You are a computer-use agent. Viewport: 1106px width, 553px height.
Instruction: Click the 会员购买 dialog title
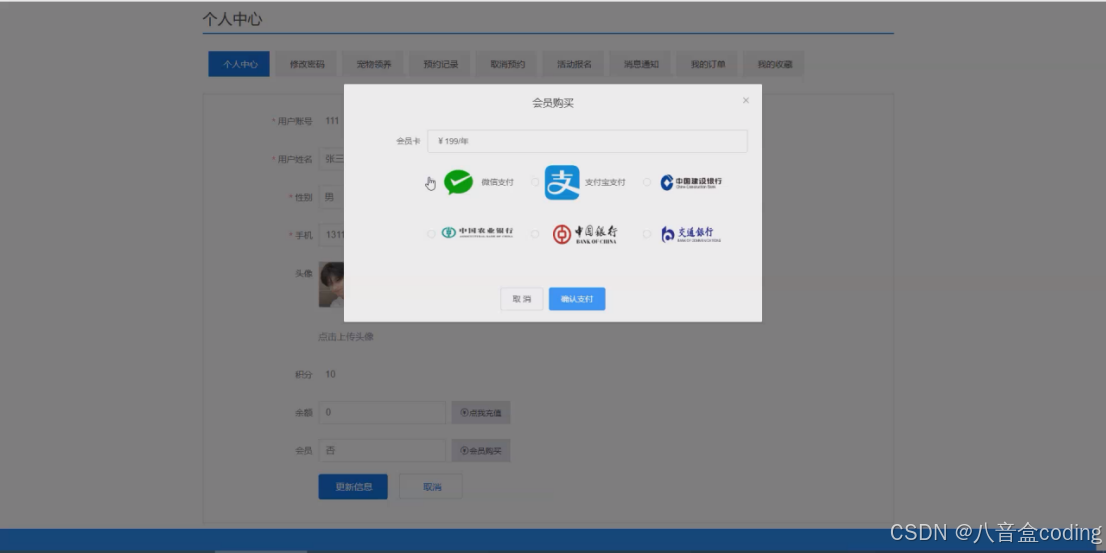click(553, 103)
